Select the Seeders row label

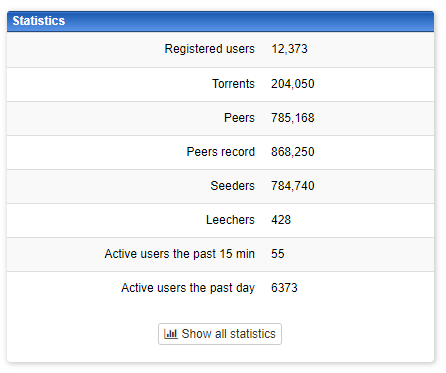232,186
